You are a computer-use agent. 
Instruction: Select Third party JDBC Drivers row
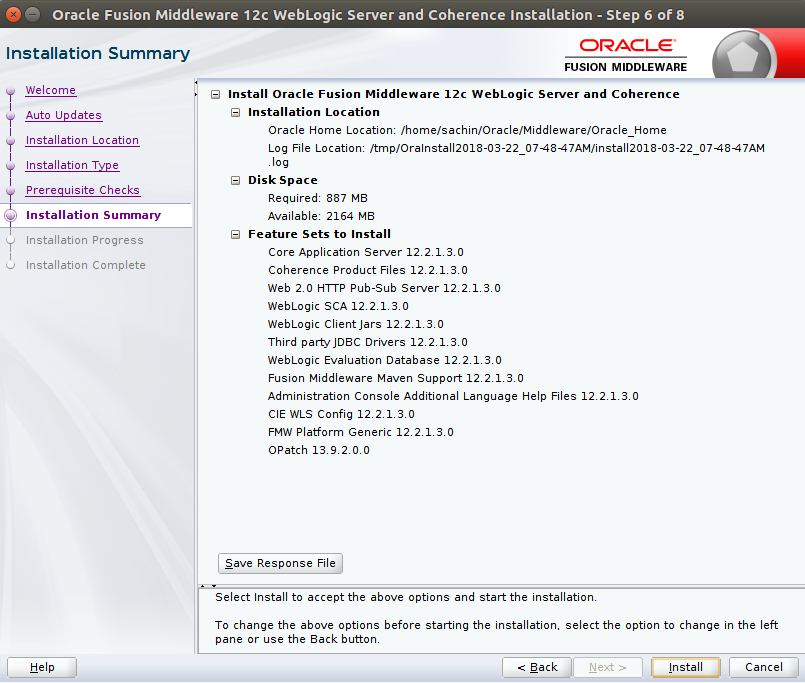pos(368,342)
